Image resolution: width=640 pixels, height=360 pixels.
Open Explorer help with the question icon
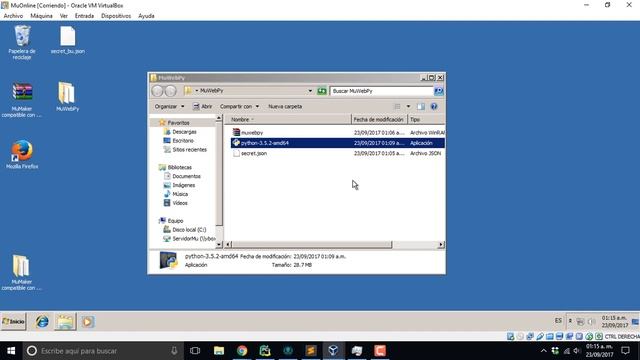pos(434,107)
